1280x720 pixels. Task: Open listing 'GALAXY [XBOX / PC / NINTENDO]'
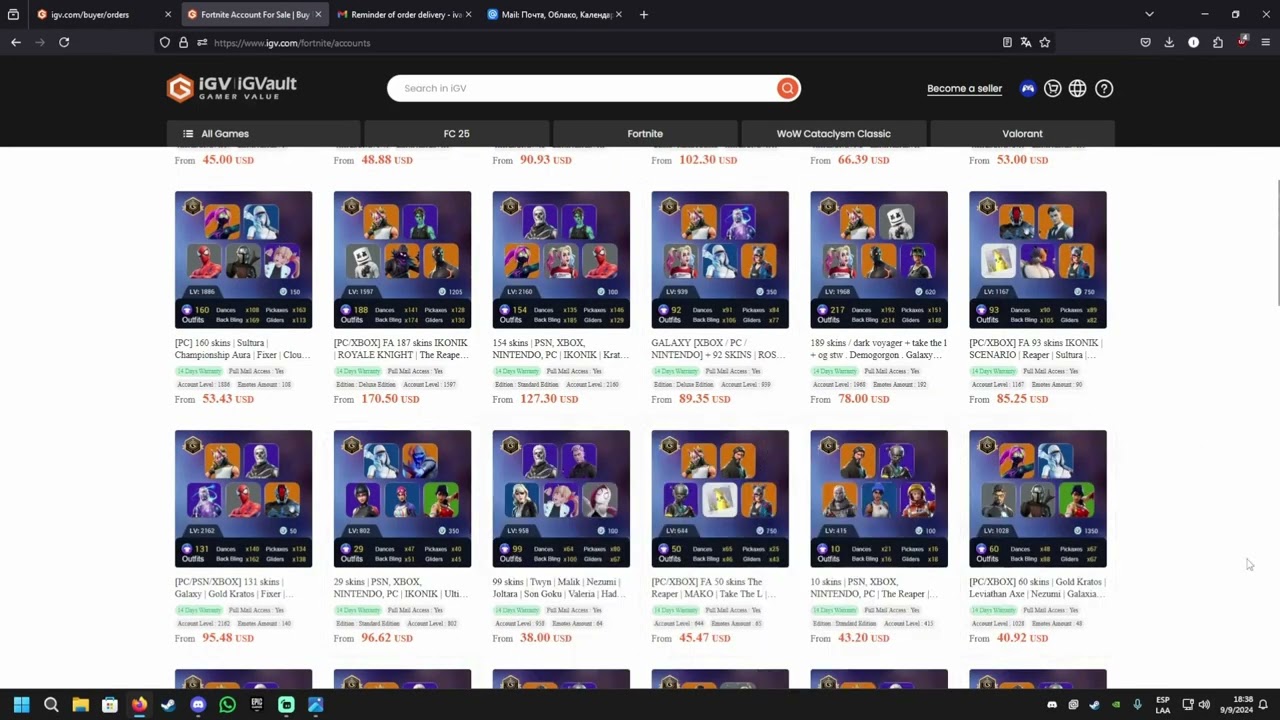tap(720, 349)
